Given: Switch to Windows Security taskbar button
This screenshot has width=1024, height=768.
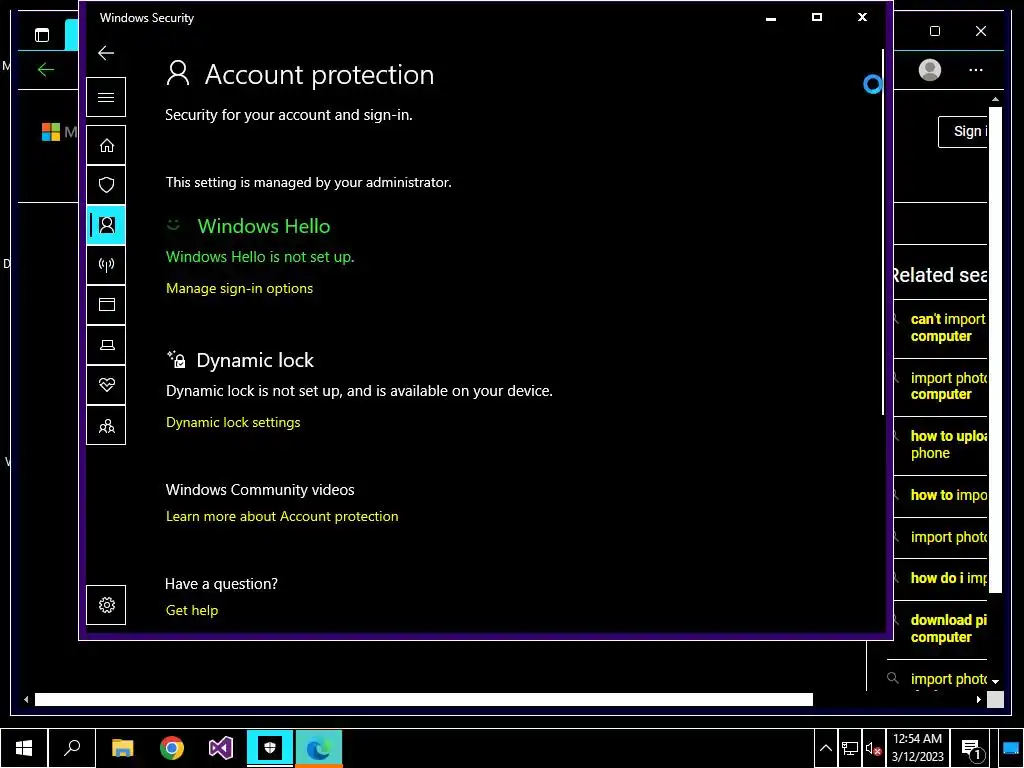Looking at the screenshot, I should coord(270,748).
